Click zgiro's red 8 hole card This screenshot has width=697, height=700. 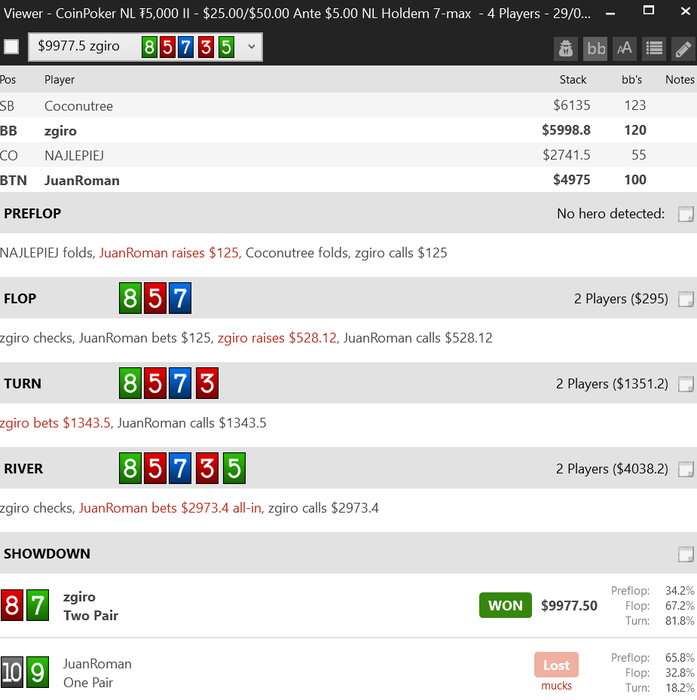pos(12,605)
